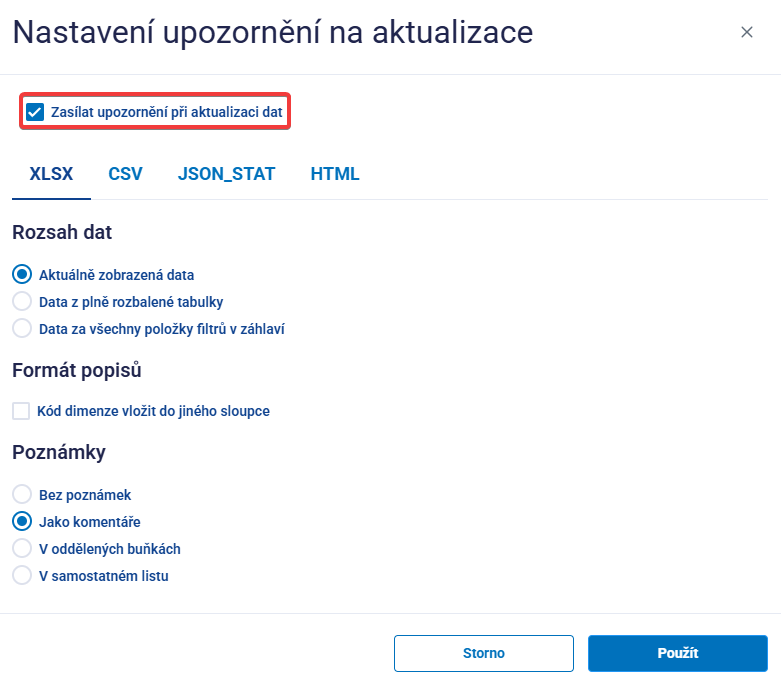This screenshot has height=685, width=781.
Task: Click the 'Formát popisů' section heading
Action: click(77, 370)
